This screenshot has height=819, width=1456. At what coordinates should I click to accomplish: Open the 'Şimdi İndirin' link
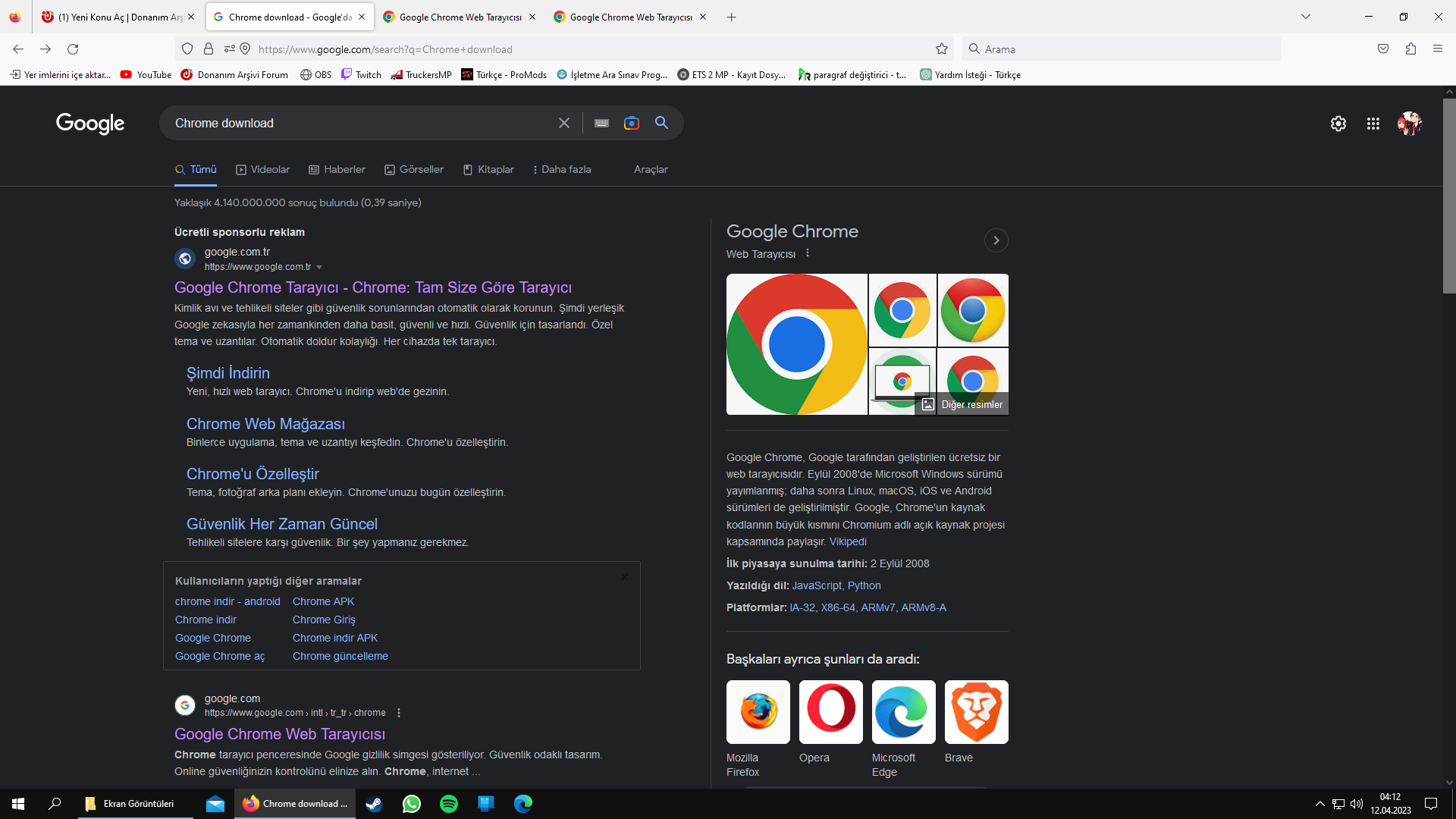pyautogui.click(x=227, y=373)
